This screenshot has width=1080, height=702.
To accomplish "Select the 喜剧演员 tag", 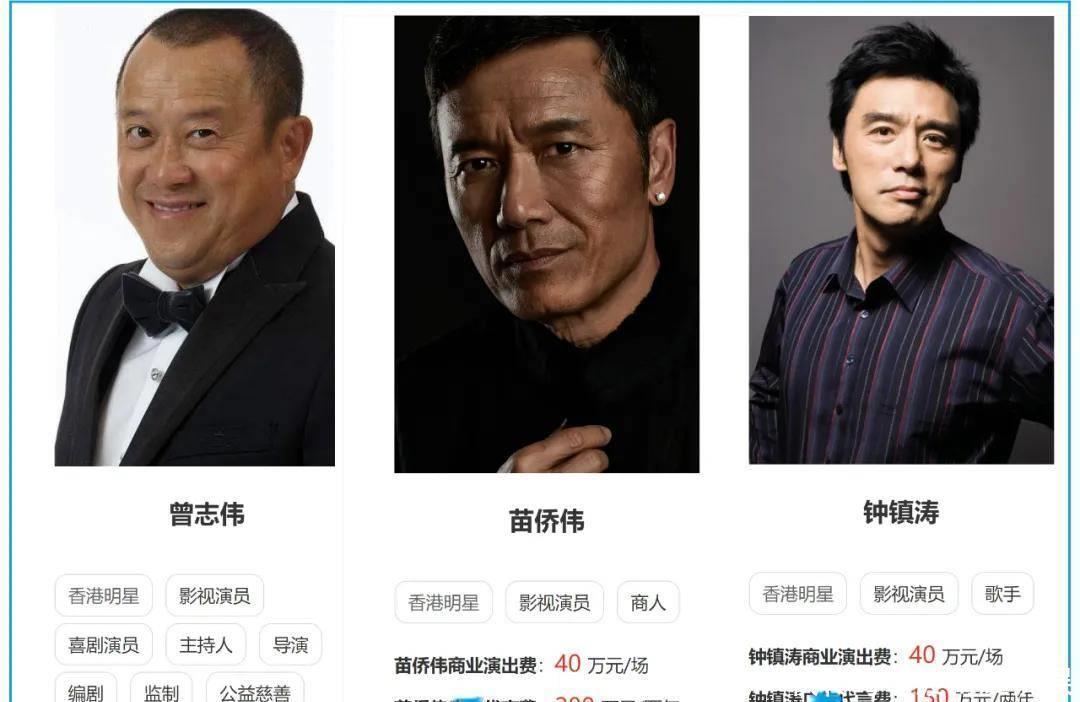I will coord(103,645).
